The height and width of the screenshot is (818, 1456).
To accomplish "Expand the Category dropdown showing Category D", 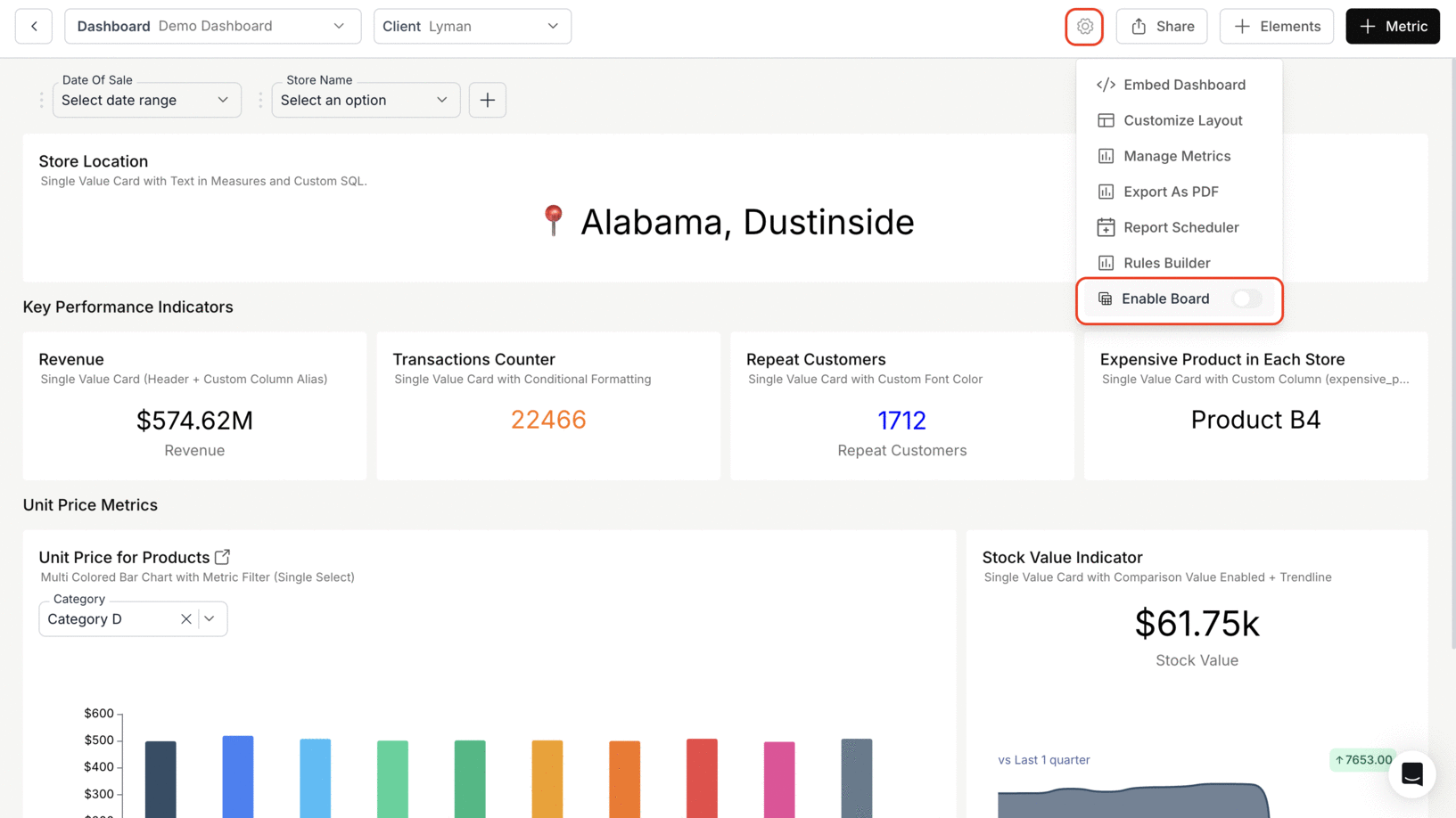I will (x=210, y=618).
